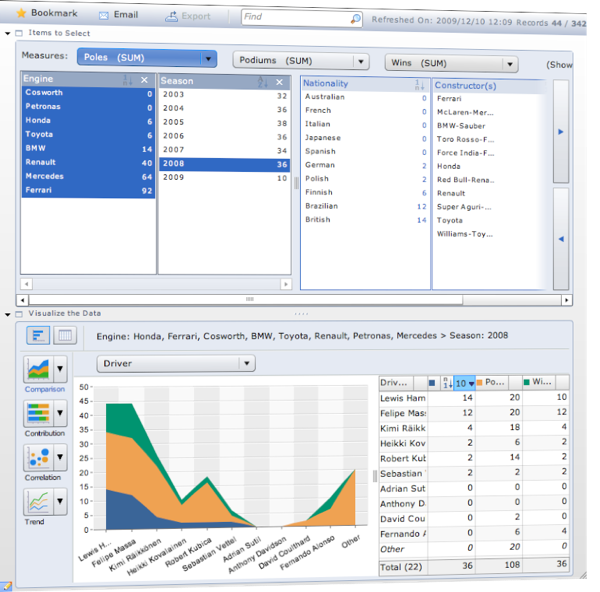Select Brazilian in the Nationality list

point(365,206)
